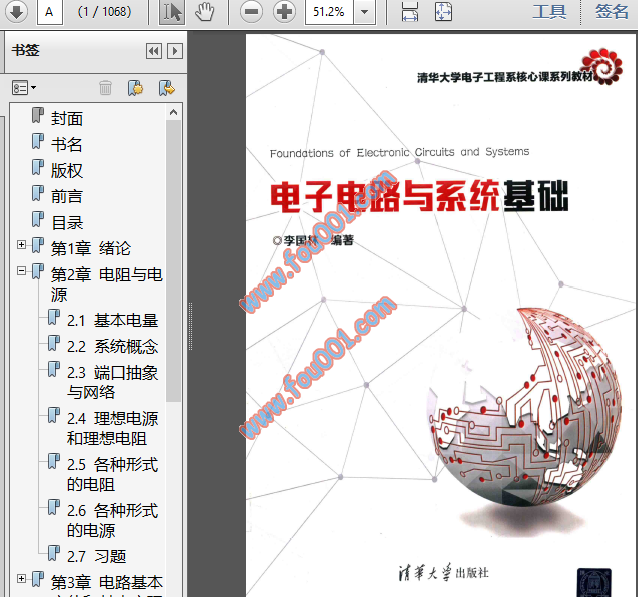Collapse the 第2章 电阻与电源 bookmark node
The width and height of the screenshot is (638, 597).
coord(22,271)
